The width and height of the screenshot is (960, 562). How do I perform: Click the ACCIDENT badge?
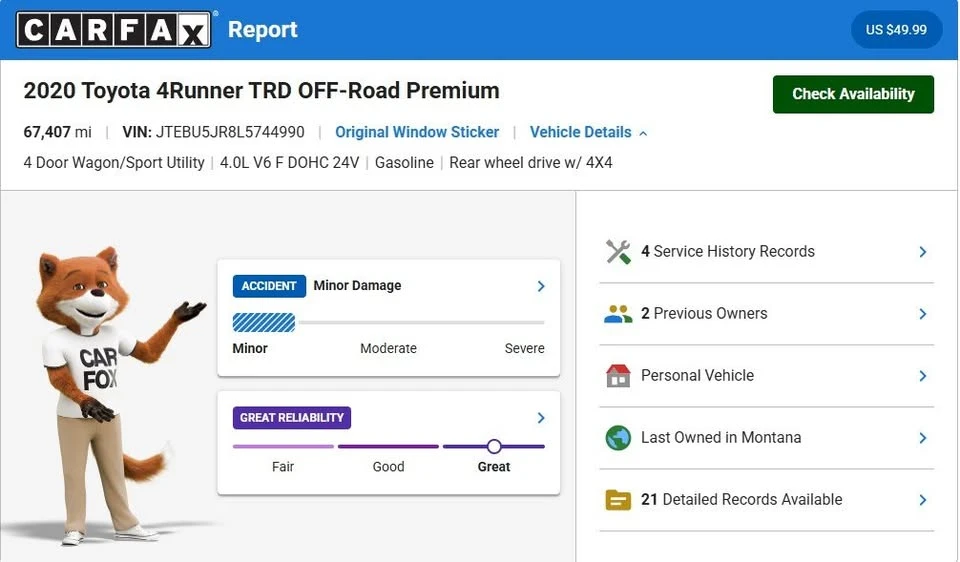click(269, 286)
